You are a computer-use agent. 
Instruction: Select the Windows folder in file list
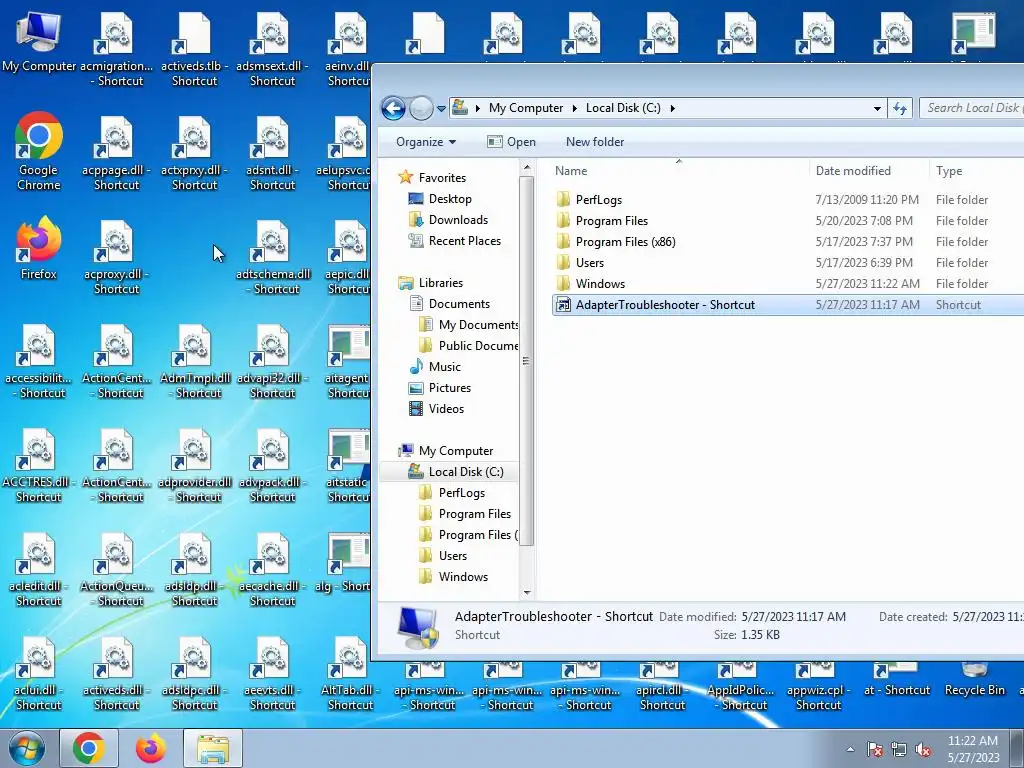pyautogui.click(x=600, y=283)
